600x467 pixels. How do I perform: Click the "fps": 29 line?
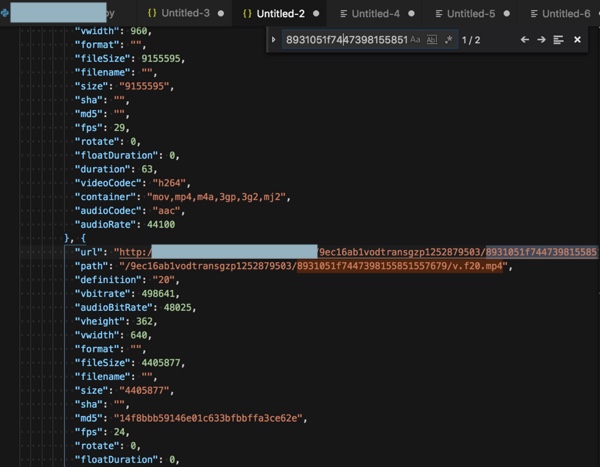[102, 127]
